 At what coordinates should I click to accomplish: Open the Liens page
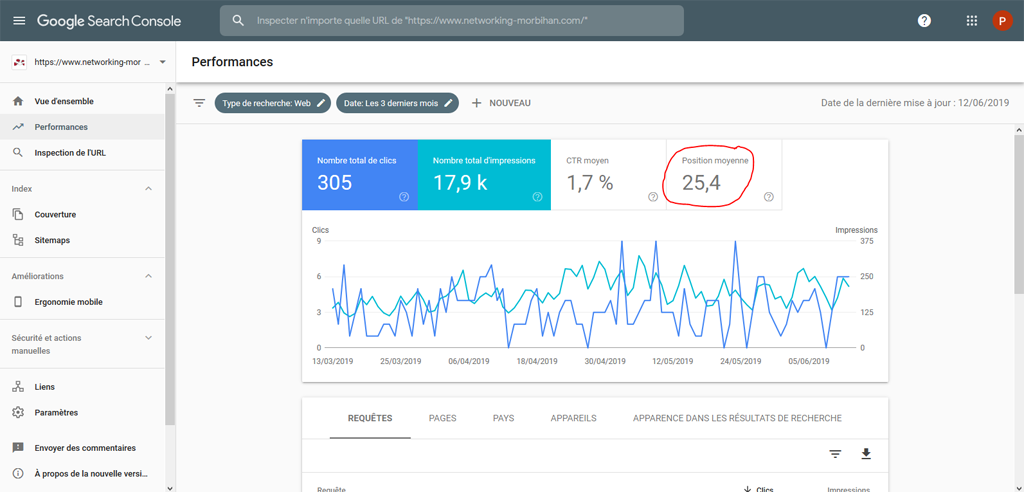point(82,387)
